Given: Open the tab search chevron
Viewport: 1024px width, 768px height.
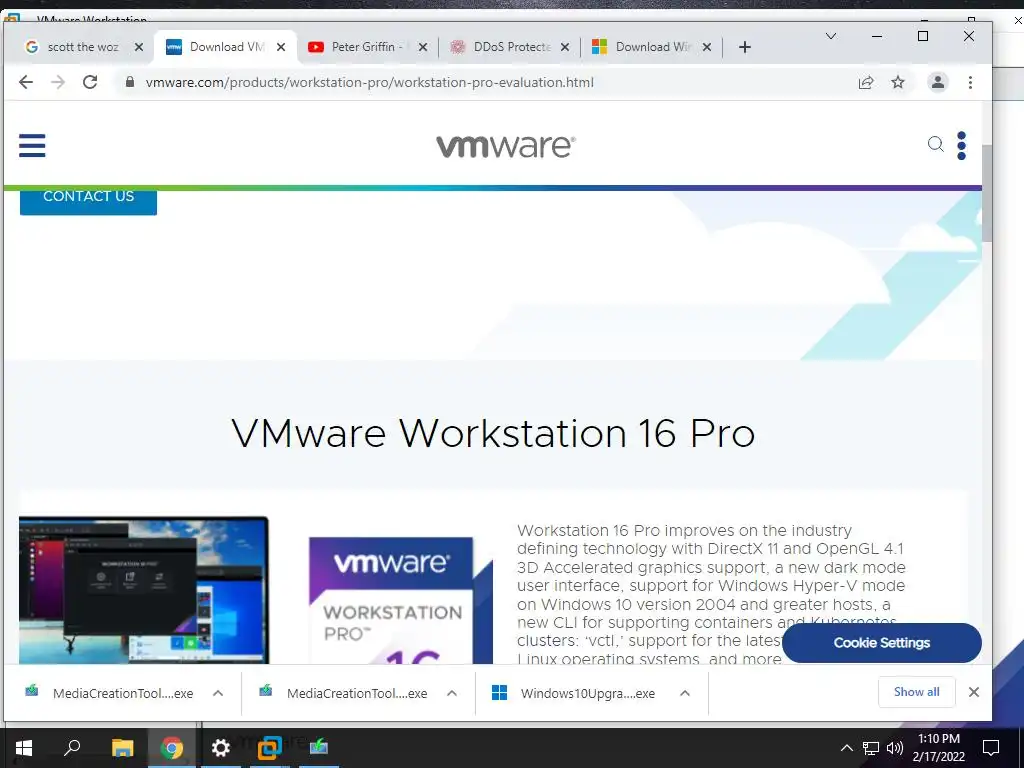Looking at the screenshot, I should (831, 36).
